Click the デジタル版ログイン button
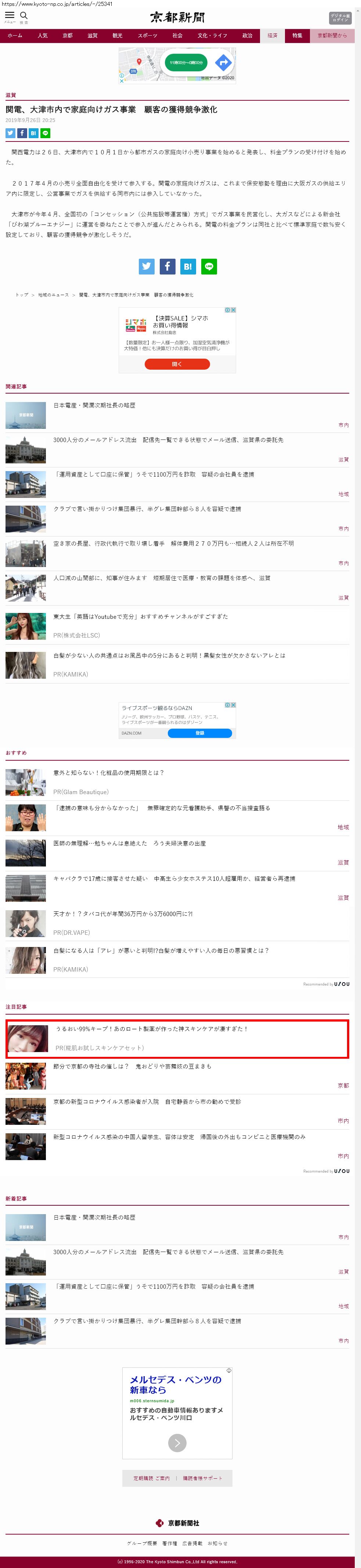This screenshot has width=361, height=1568. (x=340, y=18)
